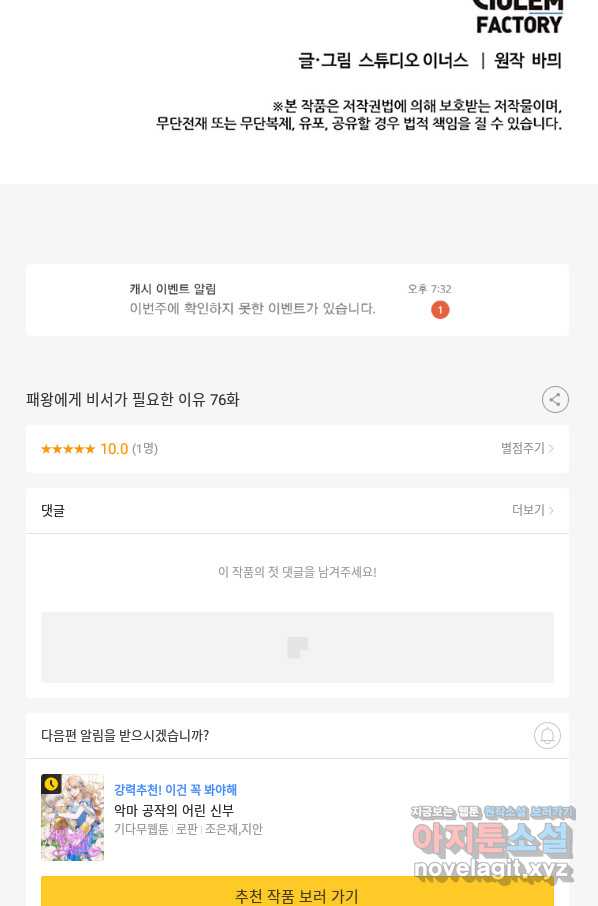Screen dimensions: 598x906
Task: Click the clock badge on cover thumbnail
Action: point(51,784)
